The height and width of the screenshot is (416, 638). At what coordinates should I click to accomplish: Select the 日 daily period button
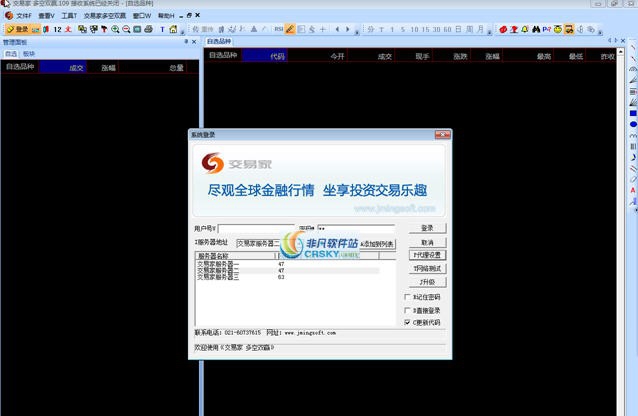point(458,29)
